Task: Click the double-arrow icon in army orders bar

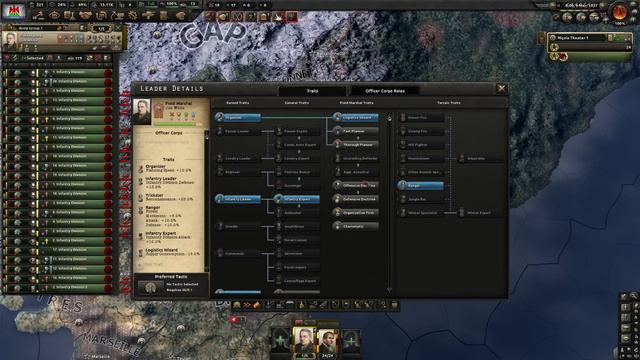Action: click(x=246, y=305)
